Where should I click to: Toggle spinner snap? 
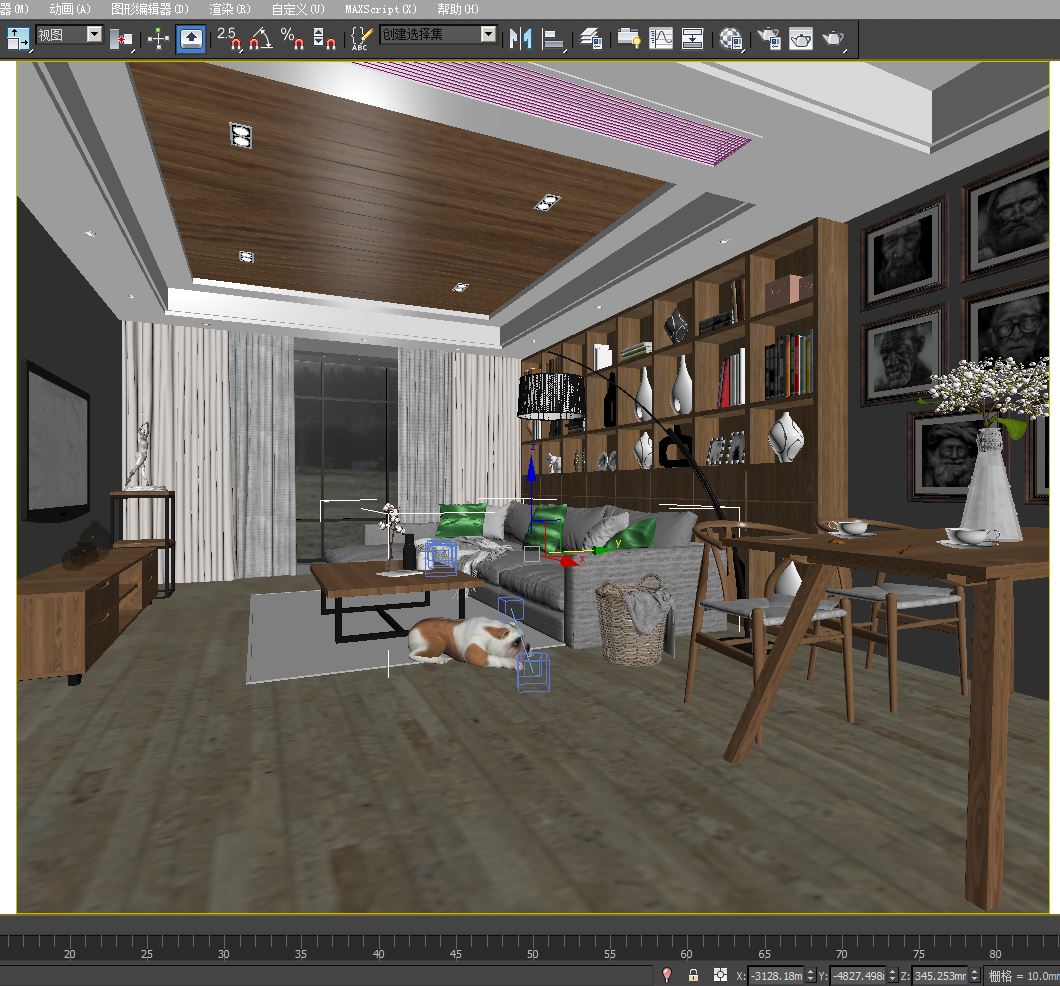click(324, 39)
